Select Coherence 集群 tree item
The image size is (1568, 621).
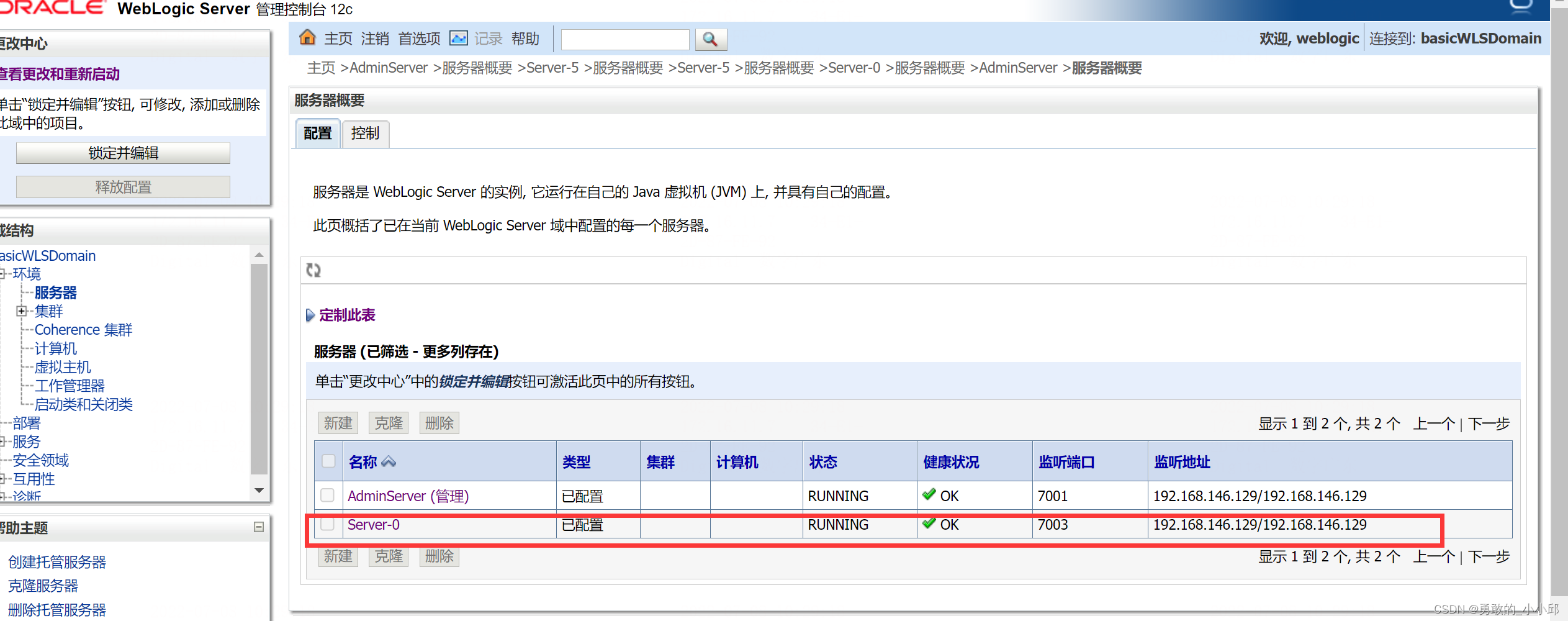click(x=84, y=330)
